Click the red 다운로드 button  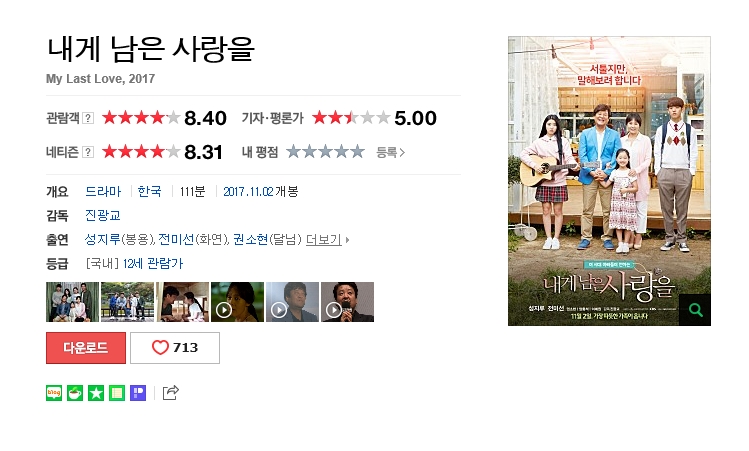coord(86,348)
